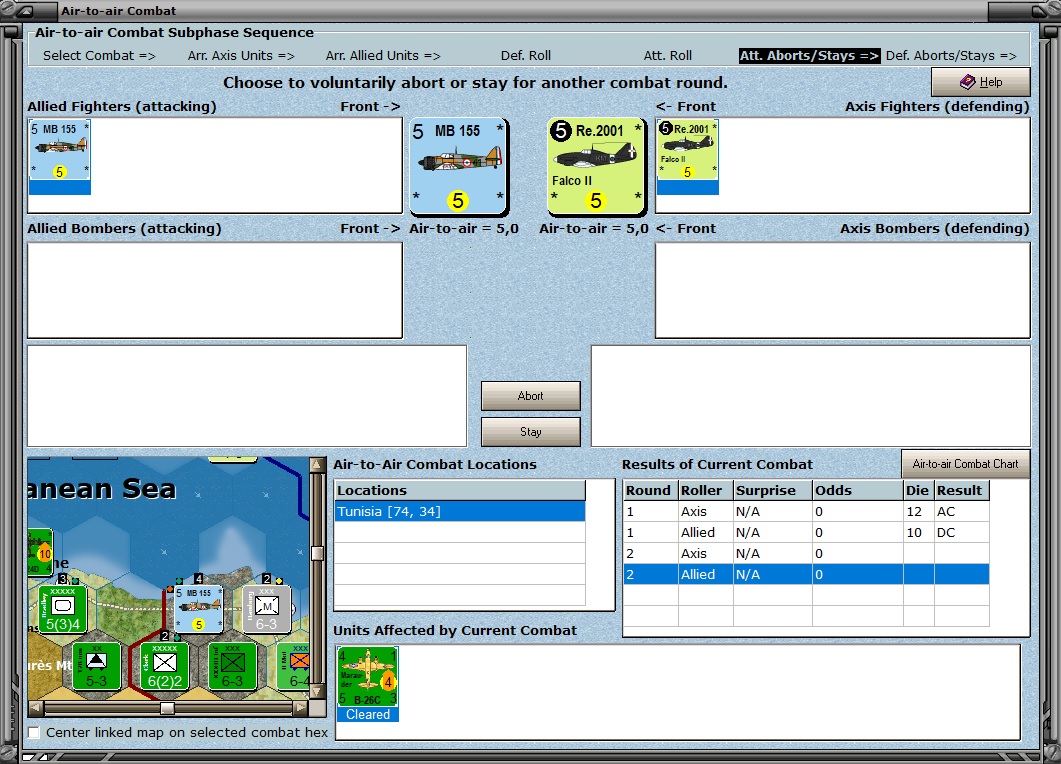The height and width of the screenshot is (764, 1061).
Task: Select the small Re.2001 counter in Axis Fighters list
Action: tap(687, 157)
